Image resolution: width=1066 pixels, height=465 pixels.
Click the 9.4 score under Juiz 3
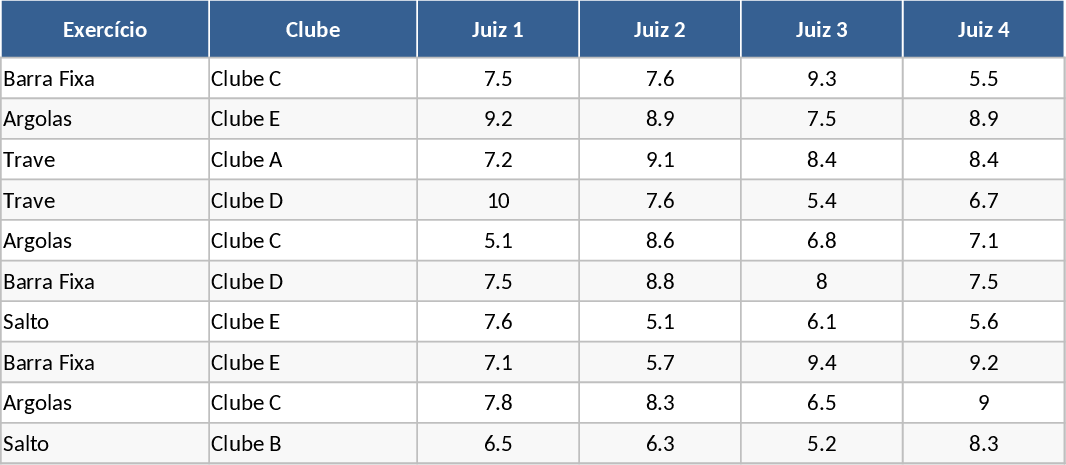point(822,363)
